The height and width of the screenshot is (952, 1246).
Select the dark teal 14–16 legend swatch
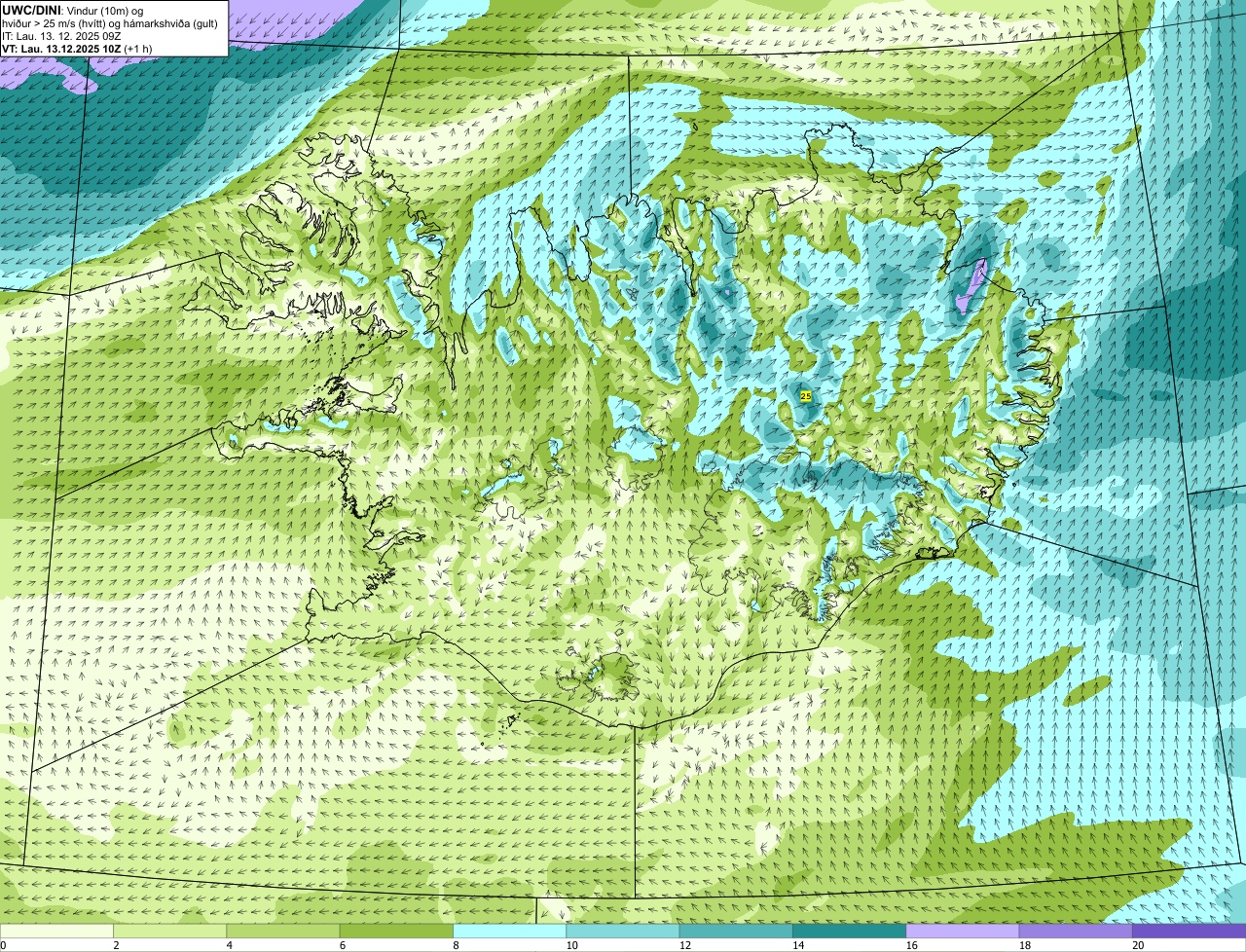tap(850, 932)
